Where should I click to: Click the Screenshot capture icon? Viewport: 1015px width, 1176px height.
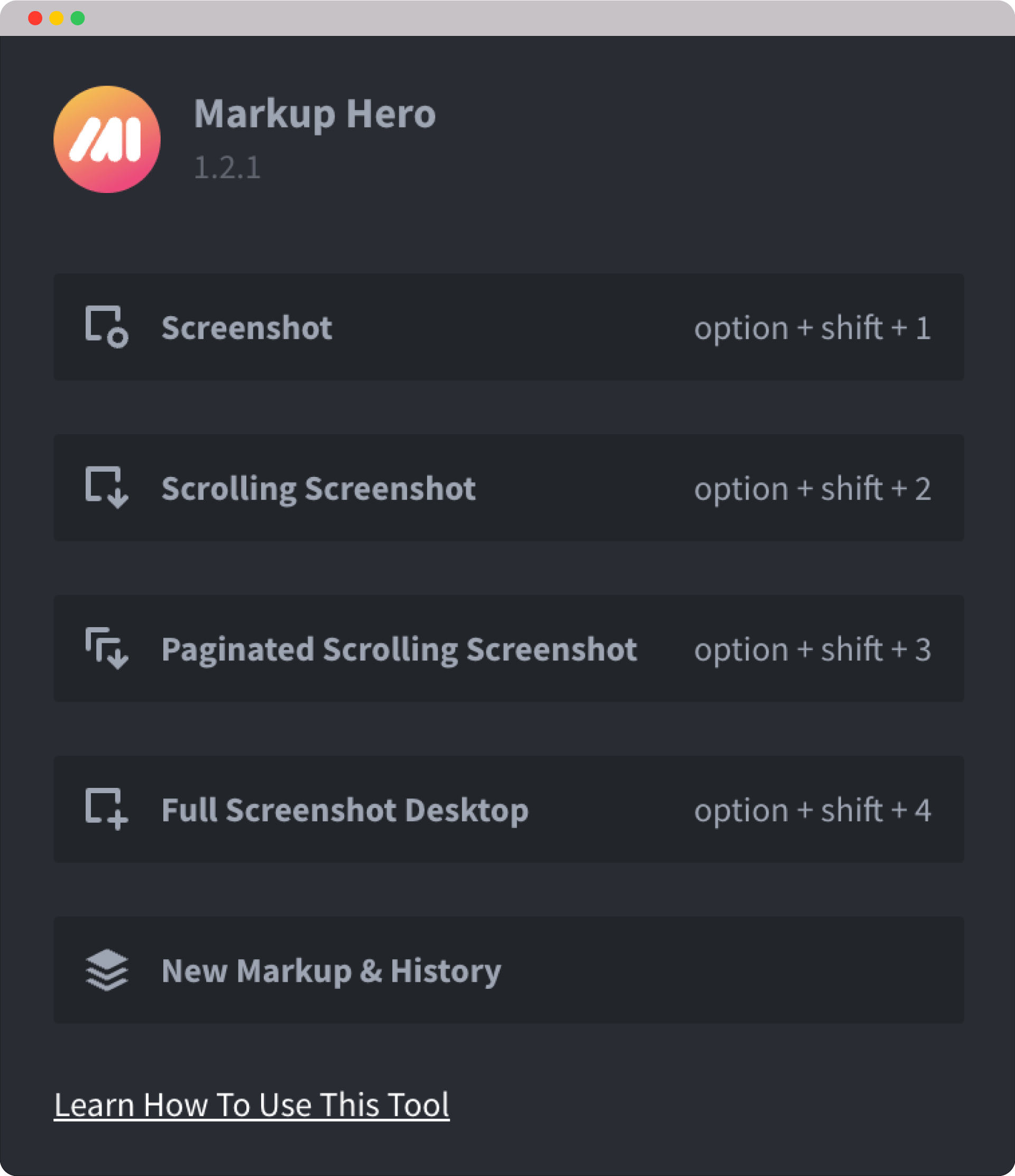point(107,327)
